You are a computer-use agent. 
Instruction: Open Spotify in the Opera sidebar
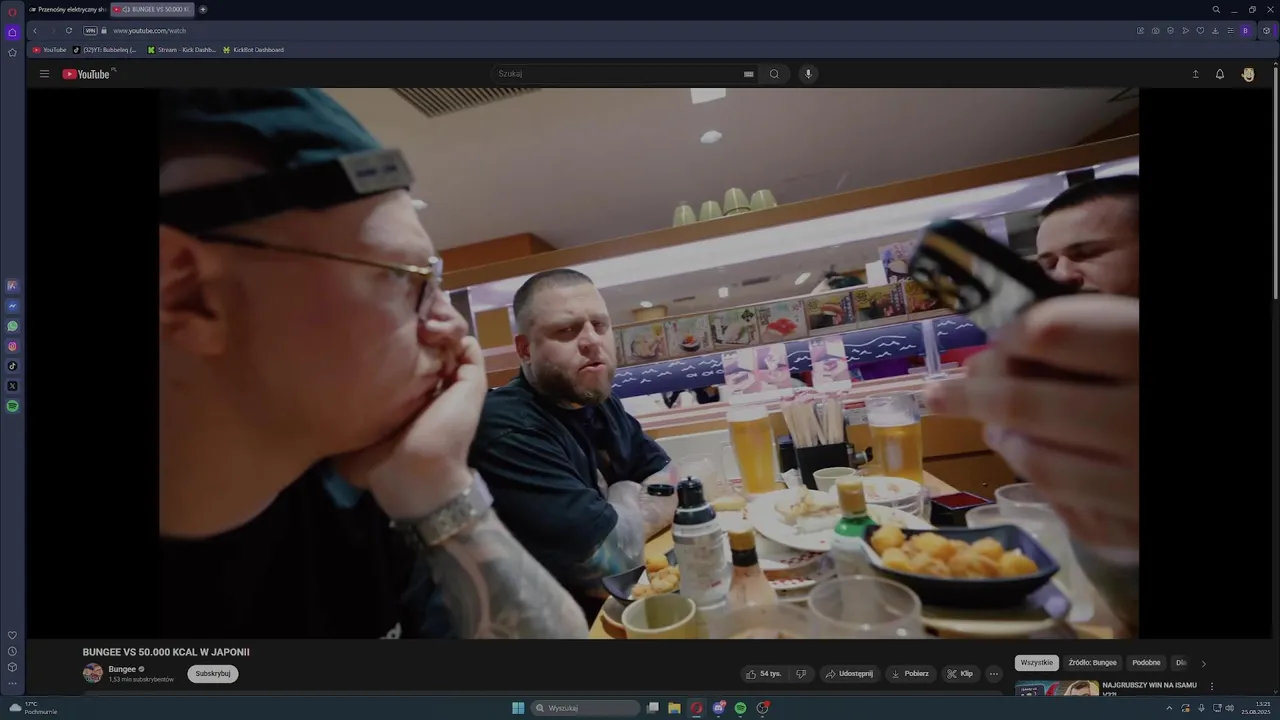tap(12, 406)
